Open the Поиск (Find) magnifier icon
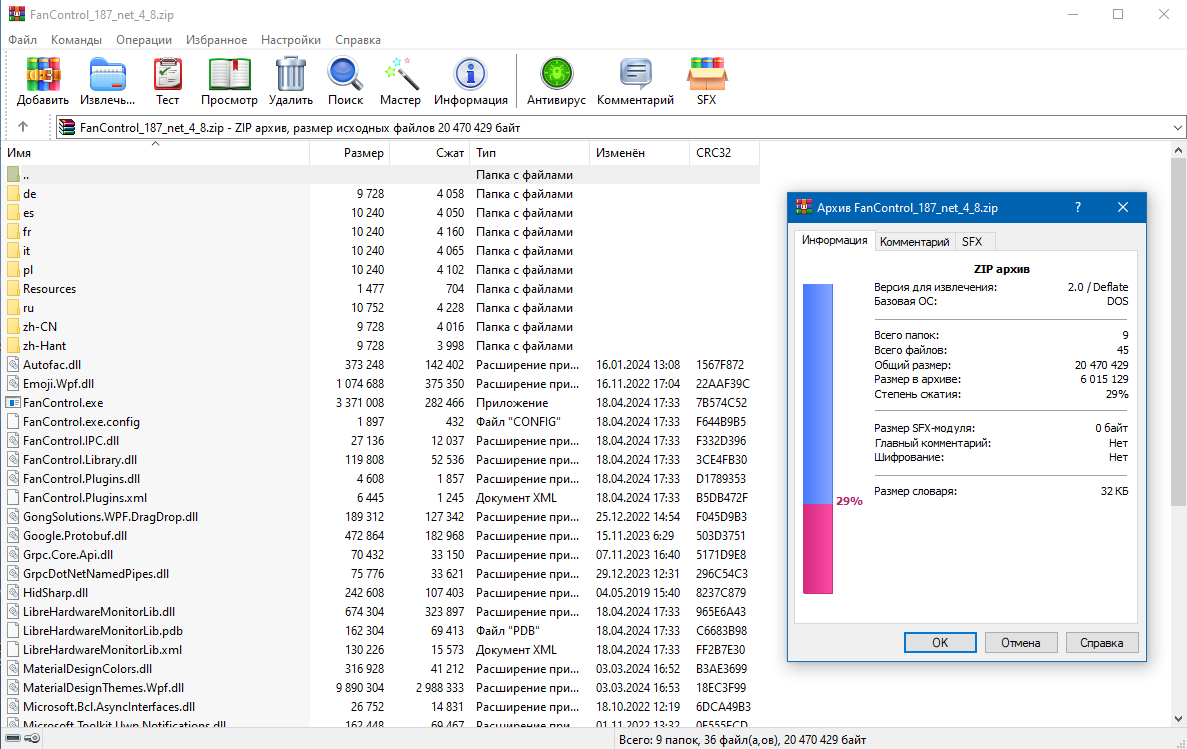Screen dimensions: 1187x749 (345, 80)
